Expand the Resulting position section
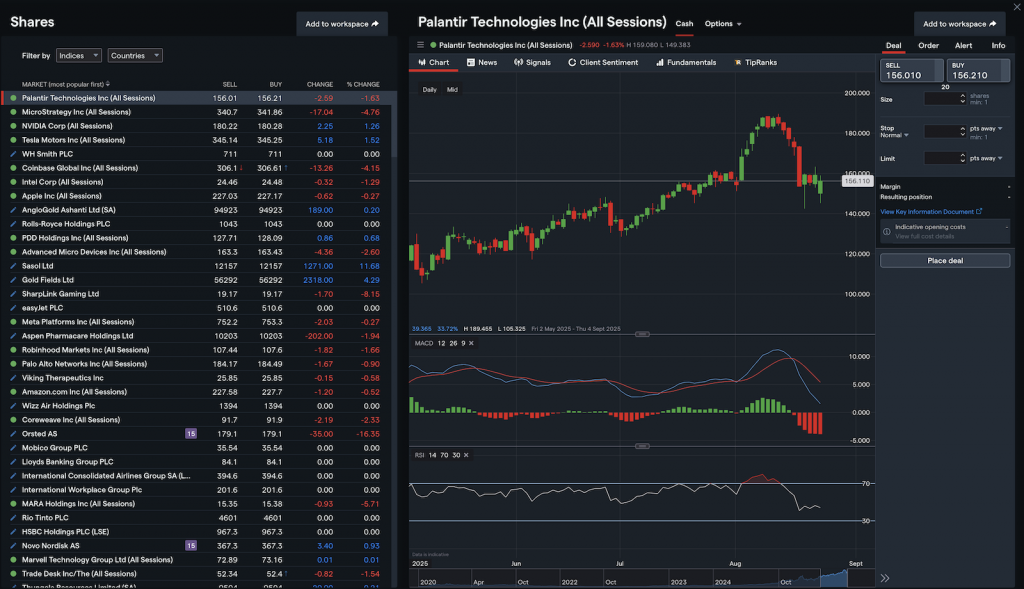Screen dimensions: 1024x589 pos(1008,197)
